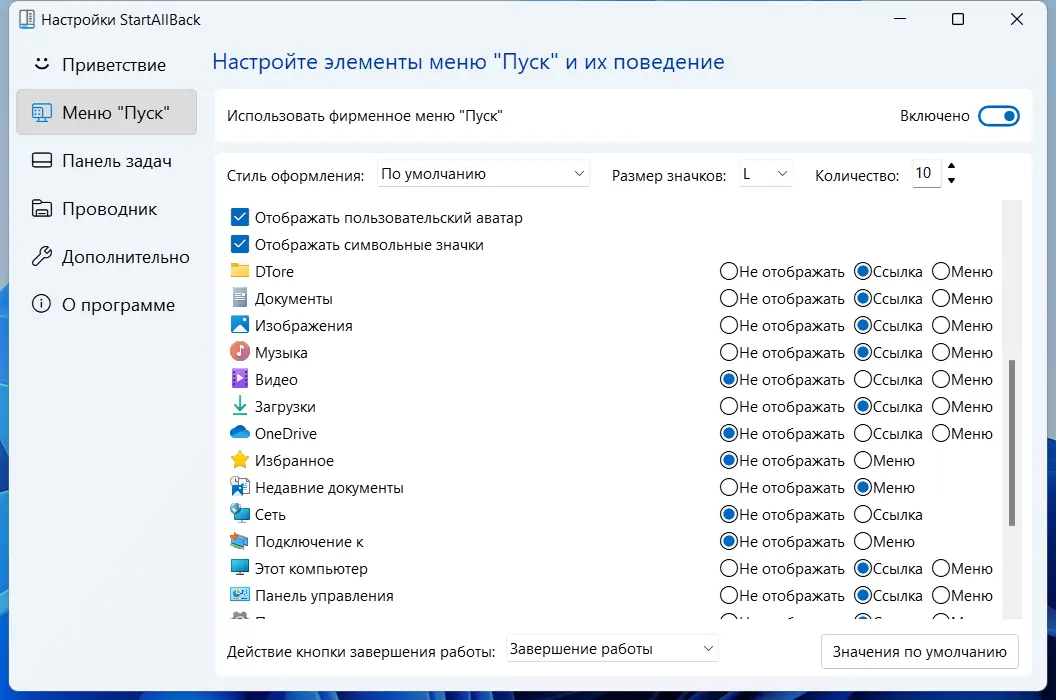This screenshot has height=700, width=1056.
Task: Set Панель управления to Не отображать
Action: (729, 595)
